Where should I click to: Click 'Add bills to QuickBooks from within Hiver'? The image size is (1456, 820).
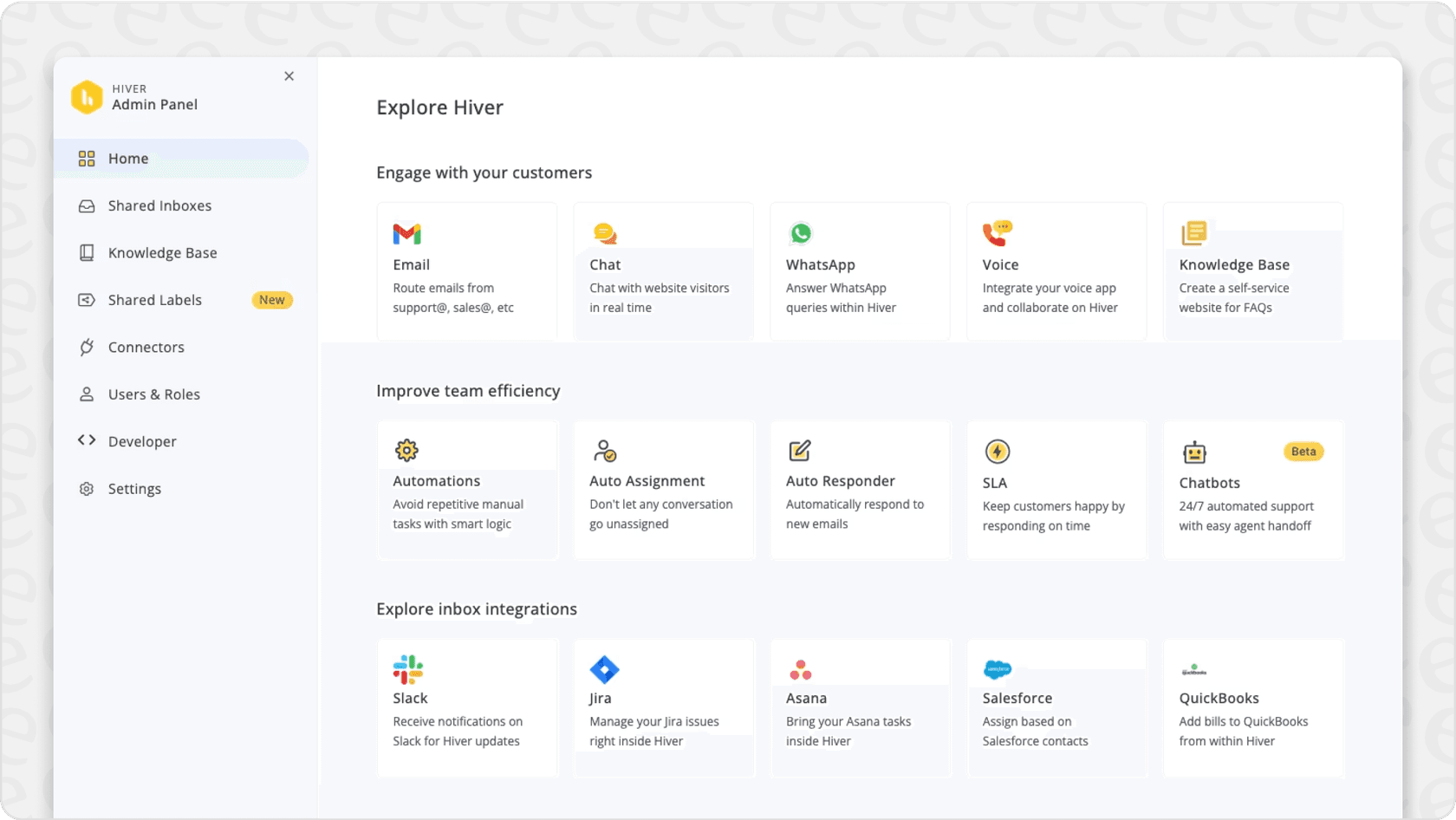tap(1244, 732)
